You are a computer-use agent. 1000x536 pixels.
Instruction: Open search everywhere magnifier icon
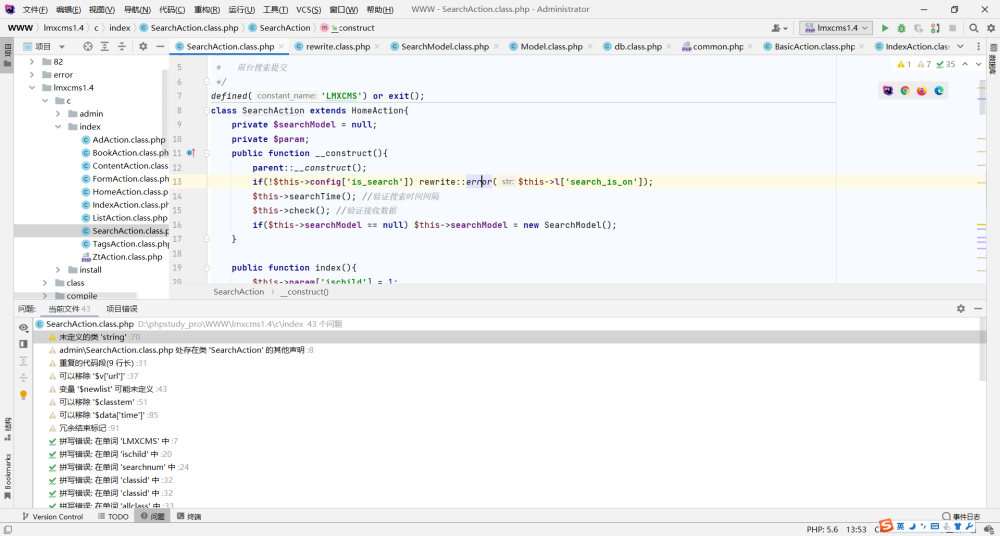(973, 28)
